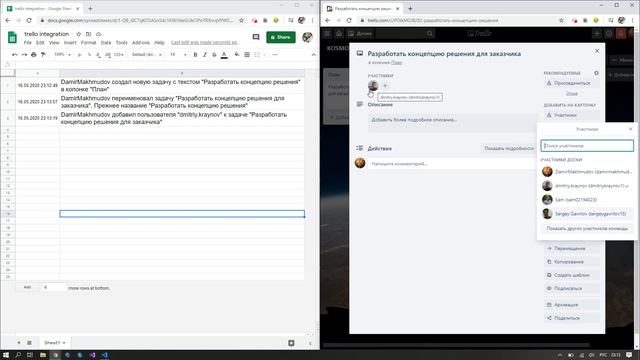Screen dimensions: 640x360
Task: Click the 'Создать шаблон' card action
Action: tap(572, 275)
